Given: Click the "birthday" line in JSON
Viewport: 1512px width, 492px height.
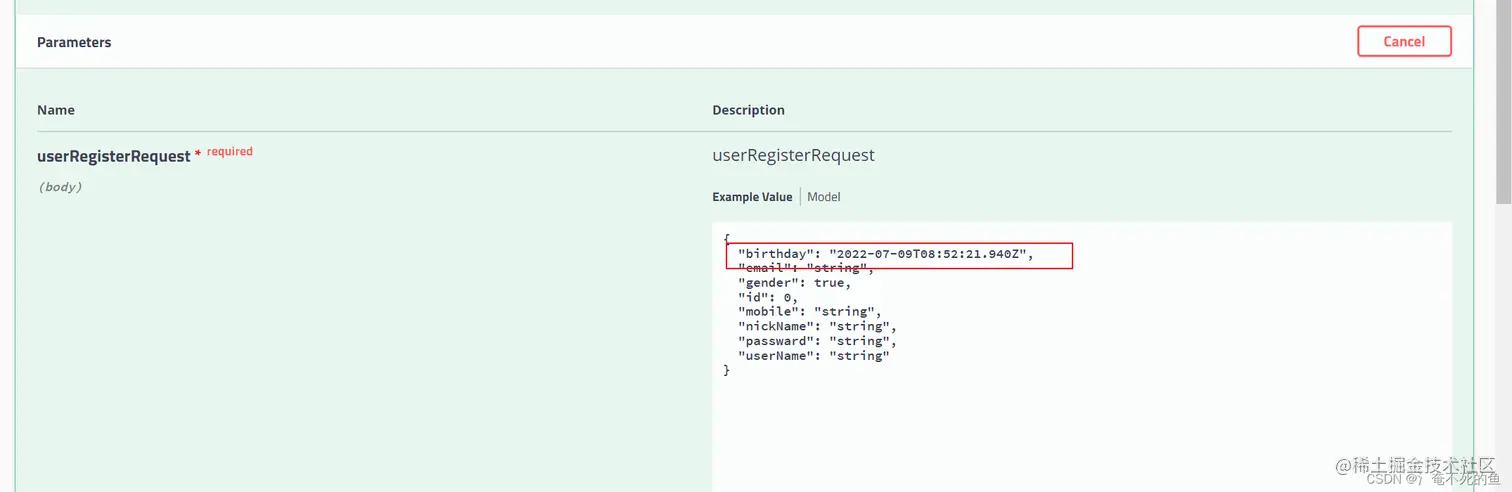Looking at the screenshot, I should (885, 254).
